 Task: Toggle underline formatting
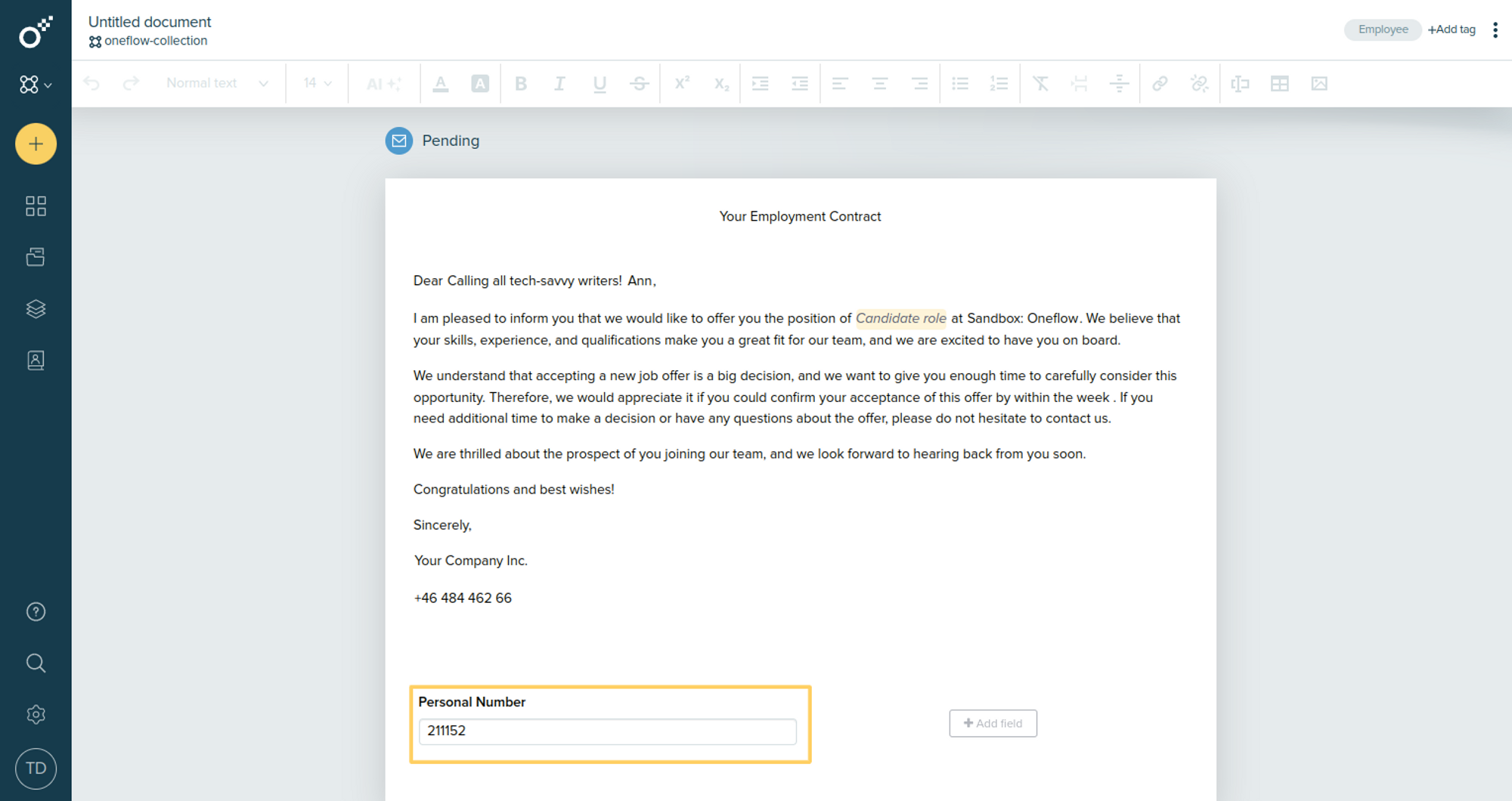coord(600,83)
